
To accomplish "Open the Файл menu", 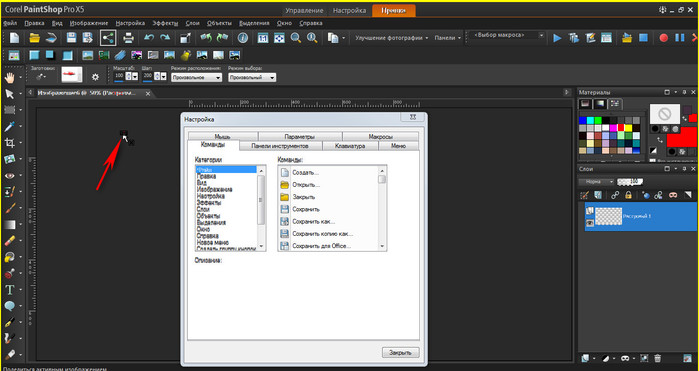I will tap(10, 23).
